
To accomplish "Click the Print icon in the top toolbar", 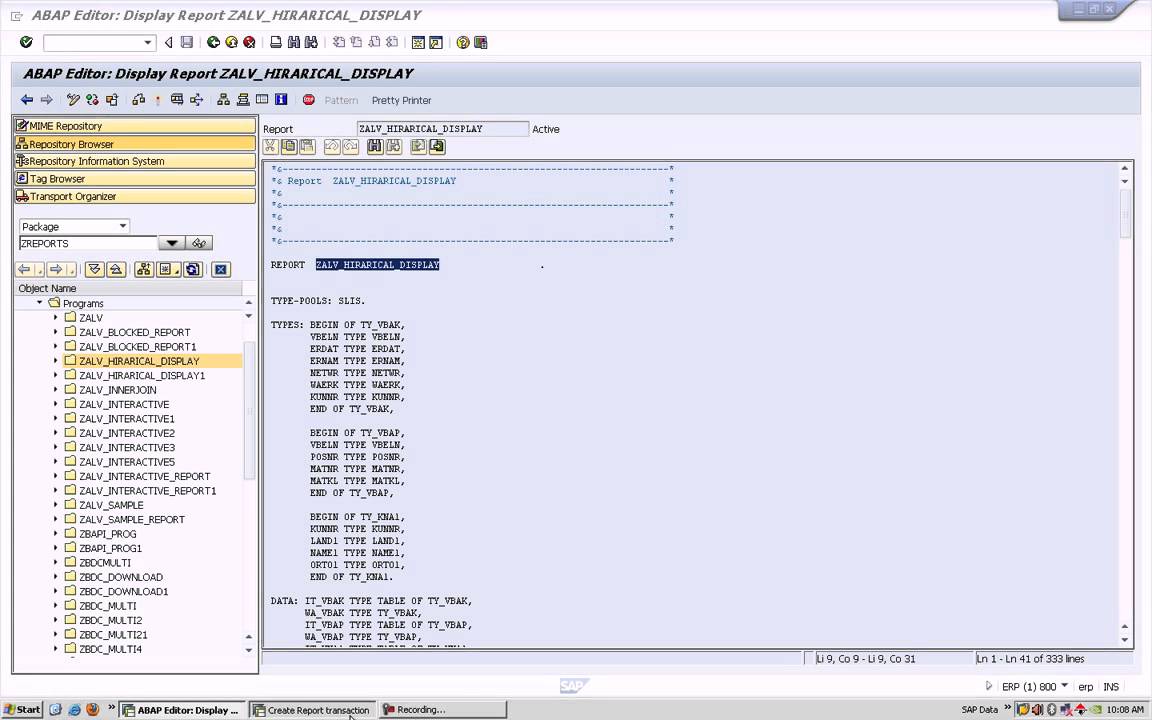I will tap(276, 43).
